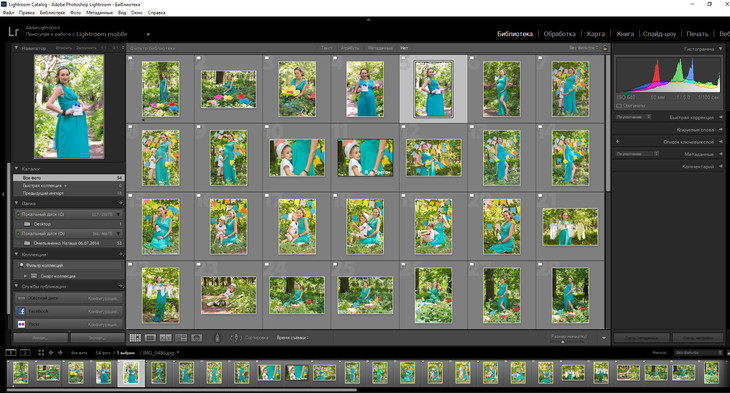Click second window display button 2
The width and height of the screenshot is (730, 393).
[25, 352]
